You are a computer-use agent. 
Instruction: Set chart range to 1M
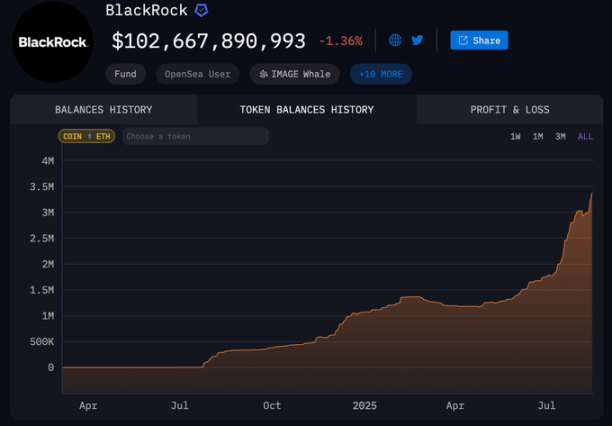tap(538, 136)
